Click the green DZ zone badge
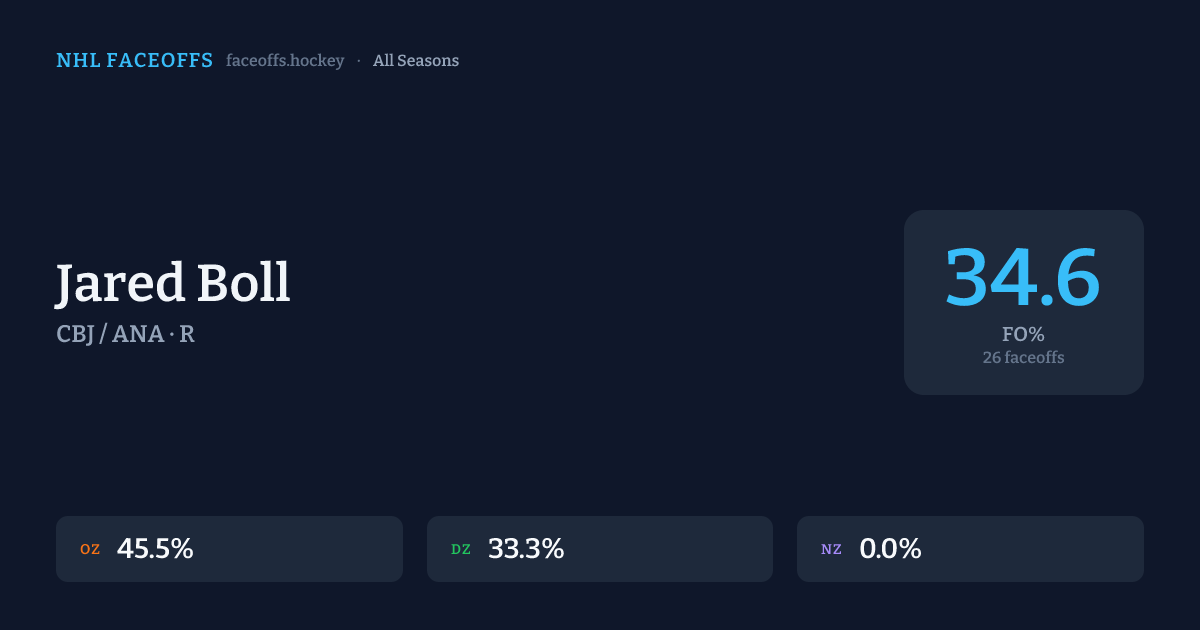 461,549
